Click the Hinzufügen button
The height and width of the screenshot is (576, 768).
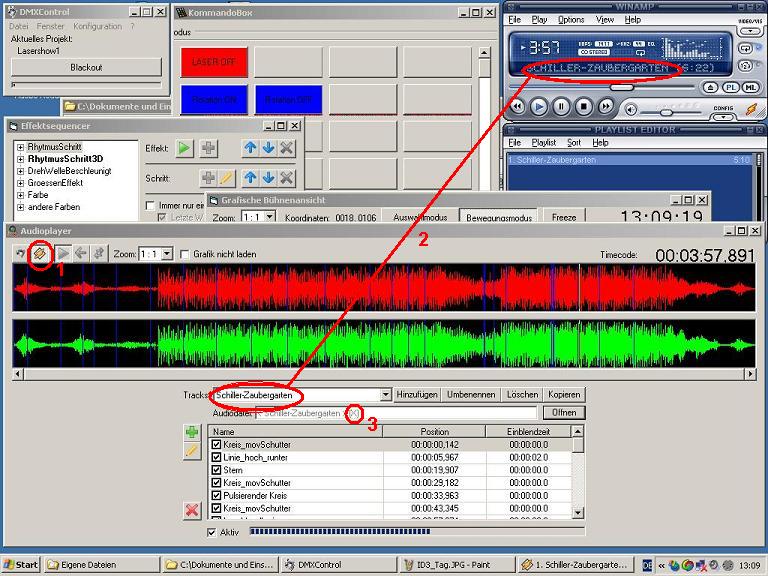point(417,395)
